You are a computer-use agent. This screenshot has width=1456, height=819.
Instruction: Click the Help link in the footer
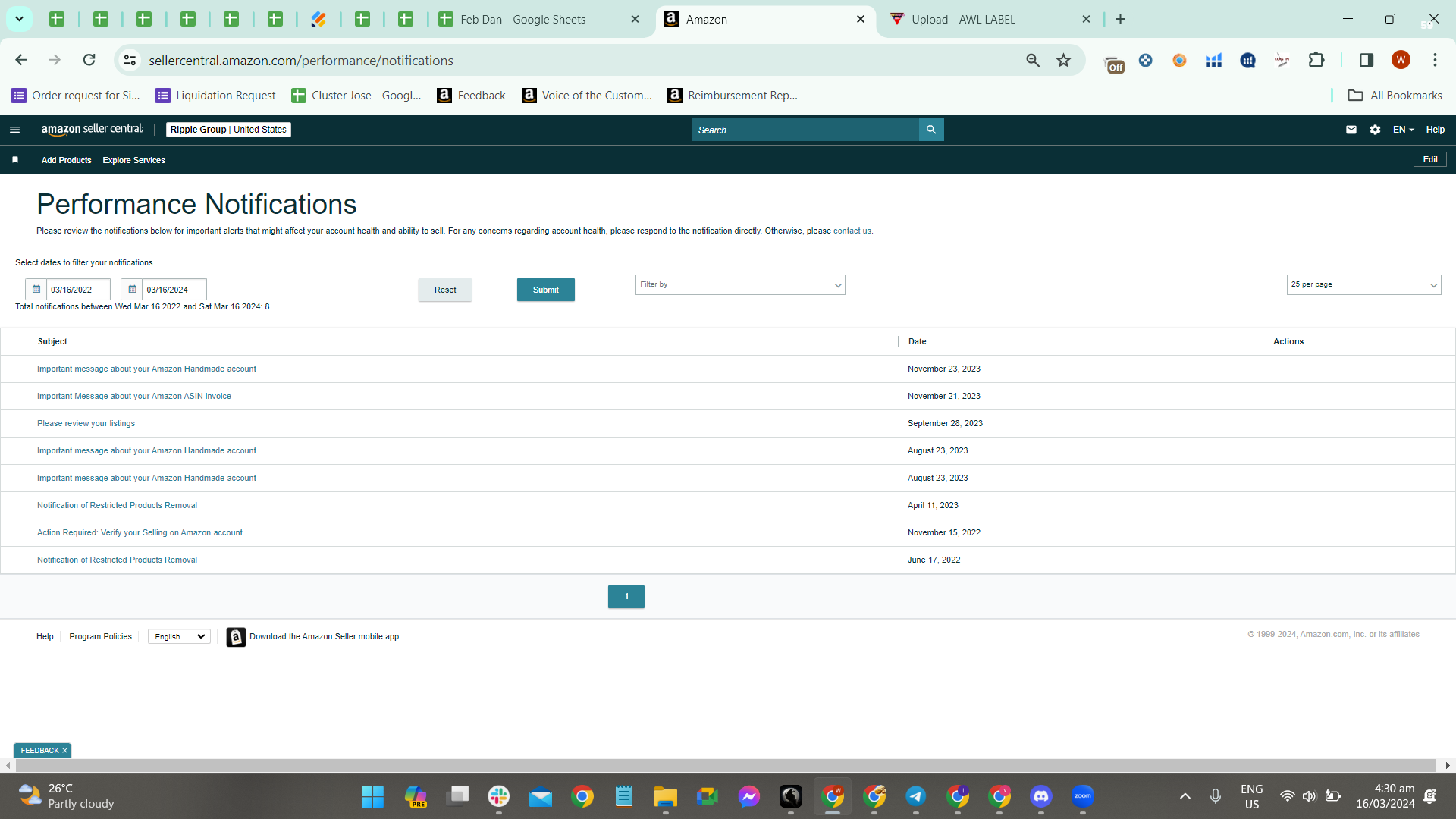[x=45, y=636]
